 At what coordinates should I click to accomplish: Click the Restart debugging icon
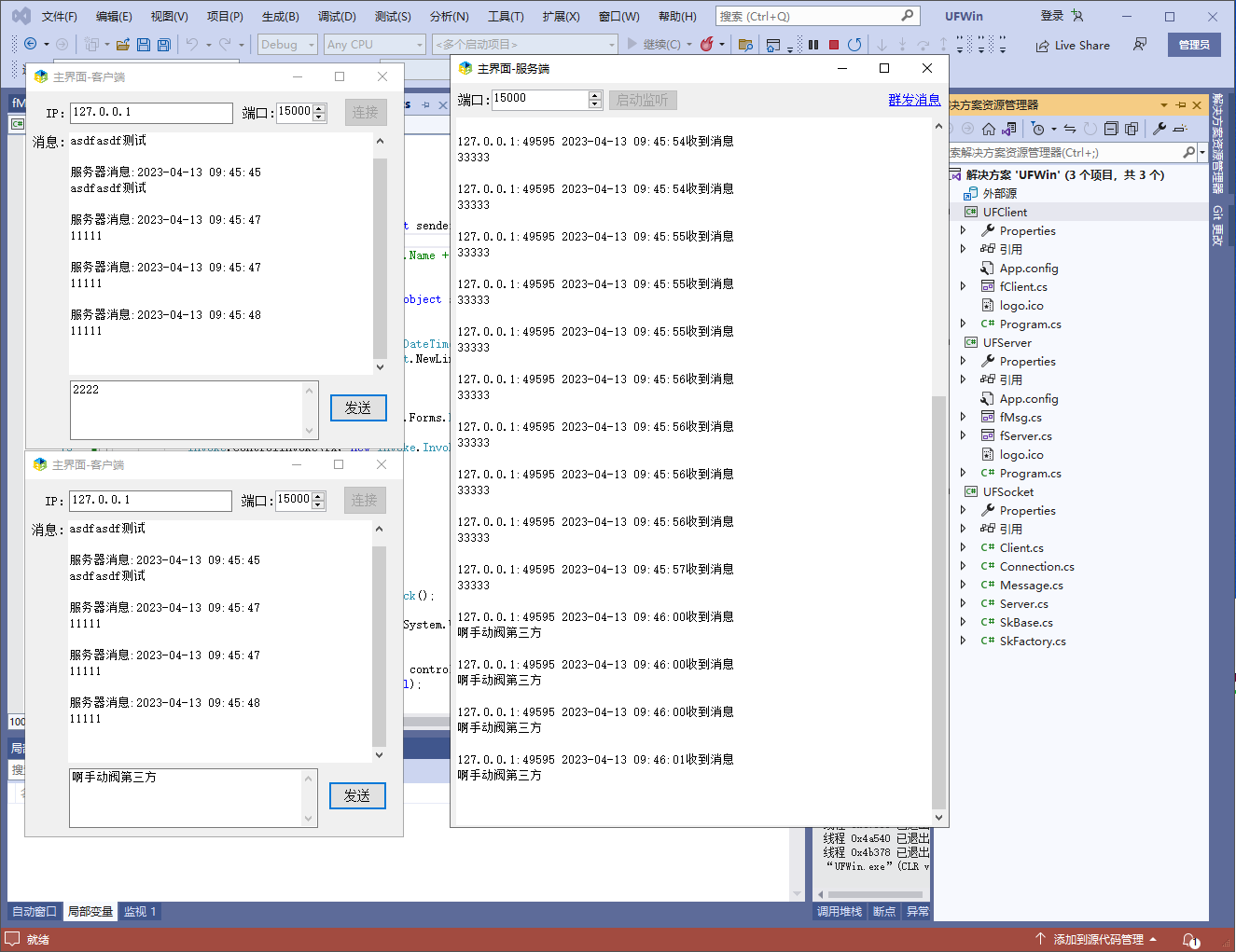click(854, 45)
